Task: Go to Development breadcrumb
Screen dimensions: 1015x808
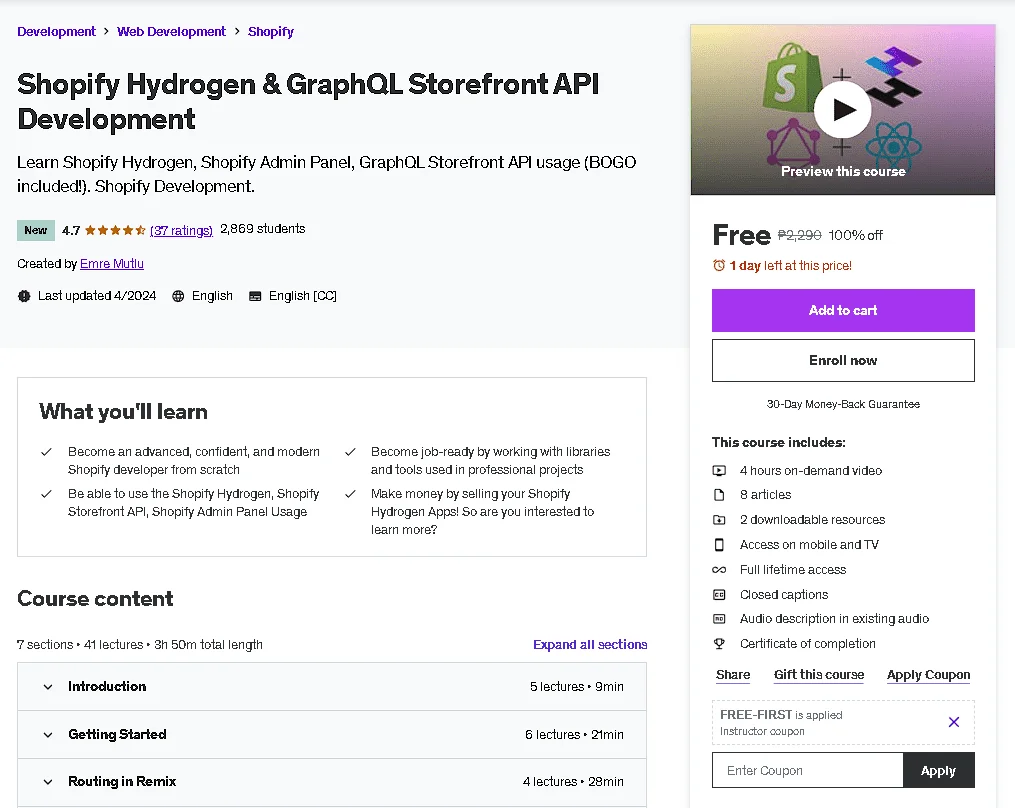Action: [56, 32]
